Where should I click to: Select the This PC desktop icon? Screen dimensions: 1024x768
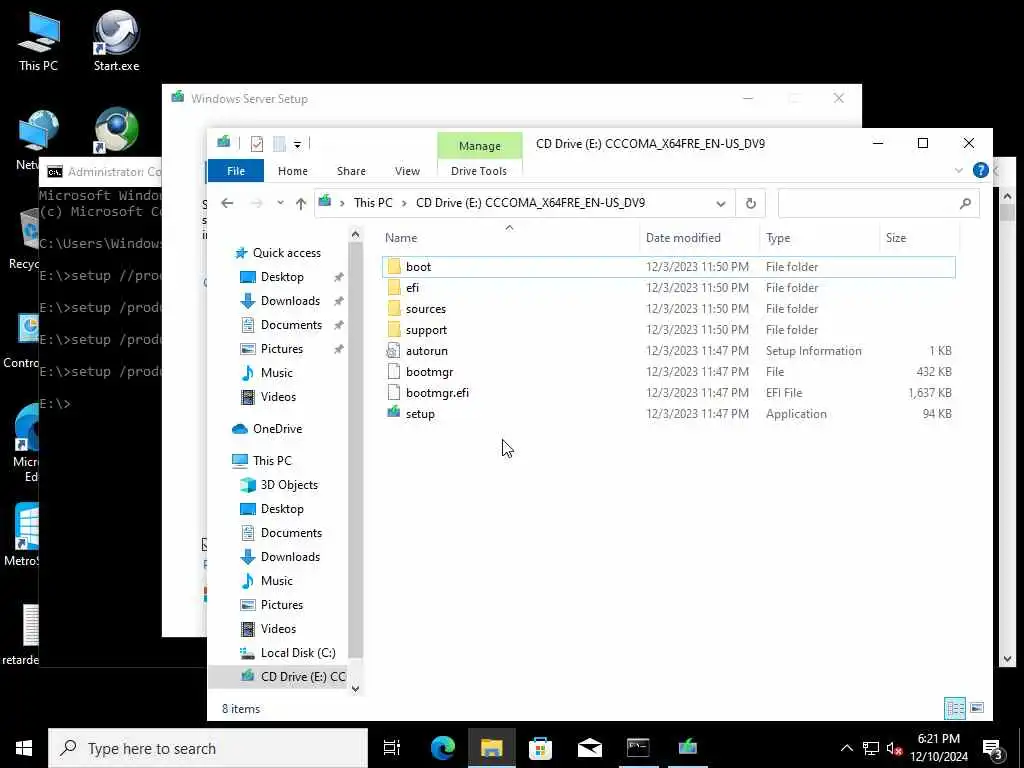point(39,40)
